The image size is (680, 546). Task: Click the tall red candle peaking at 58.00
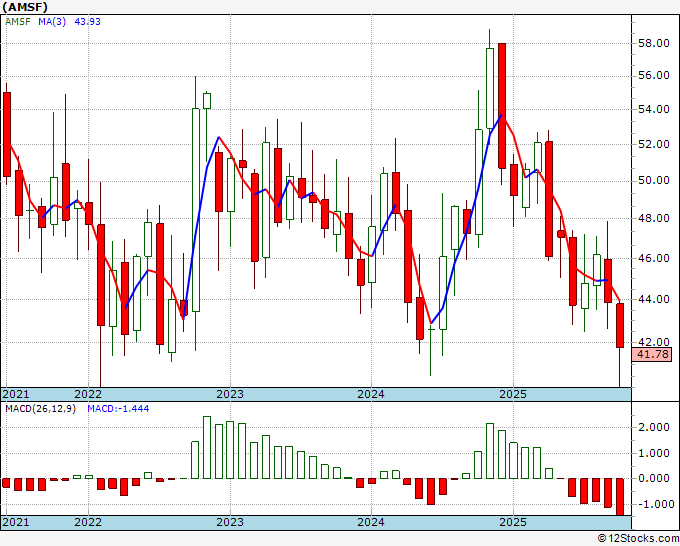(502, 106)
